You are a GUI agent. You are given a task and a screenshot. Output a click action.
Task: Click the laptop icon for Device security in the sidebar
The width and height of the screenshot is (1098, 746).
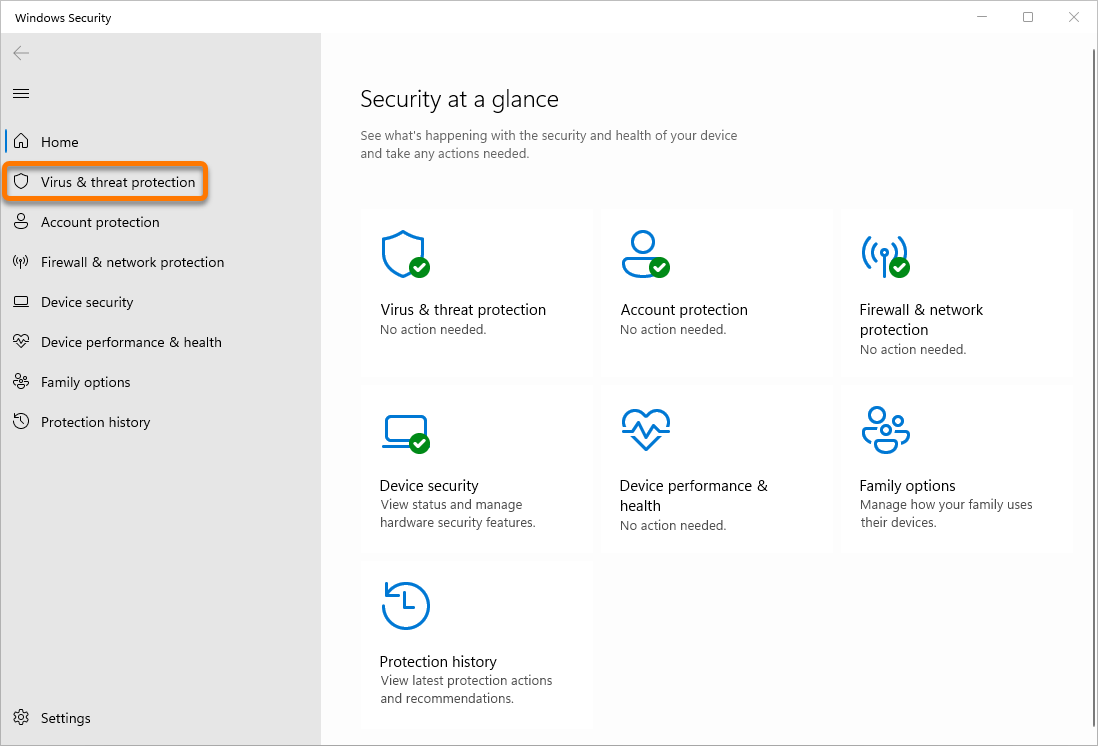(x=21, y=302)
